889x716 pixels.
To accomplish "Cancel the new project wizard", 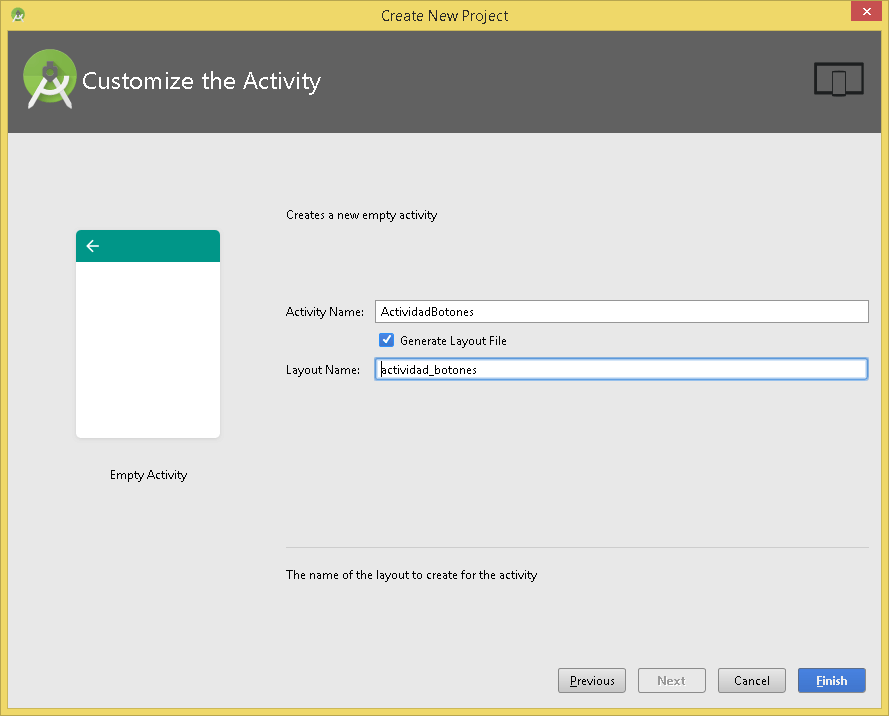I will [x=751, y=680].
